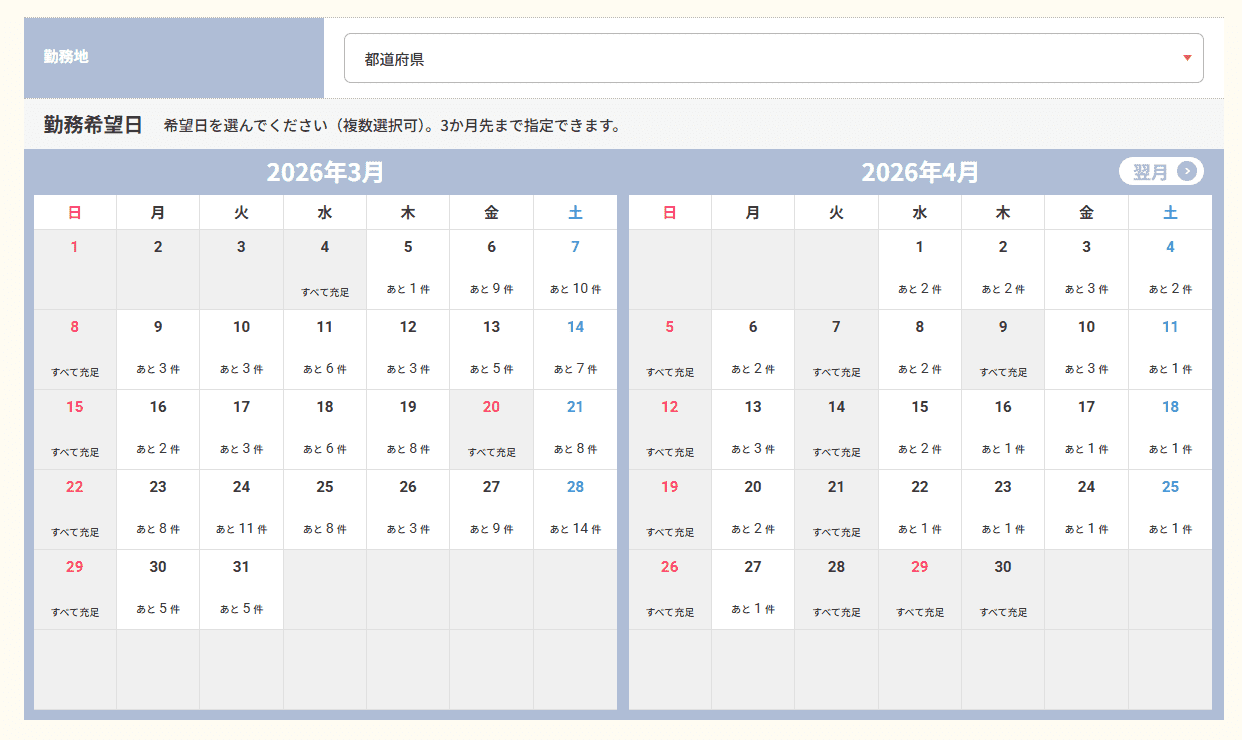Viewport: 1242px width, 740px height.
Task: Pick April 17 date cell
Action: pyautogui.click(x=1086, y=429)
